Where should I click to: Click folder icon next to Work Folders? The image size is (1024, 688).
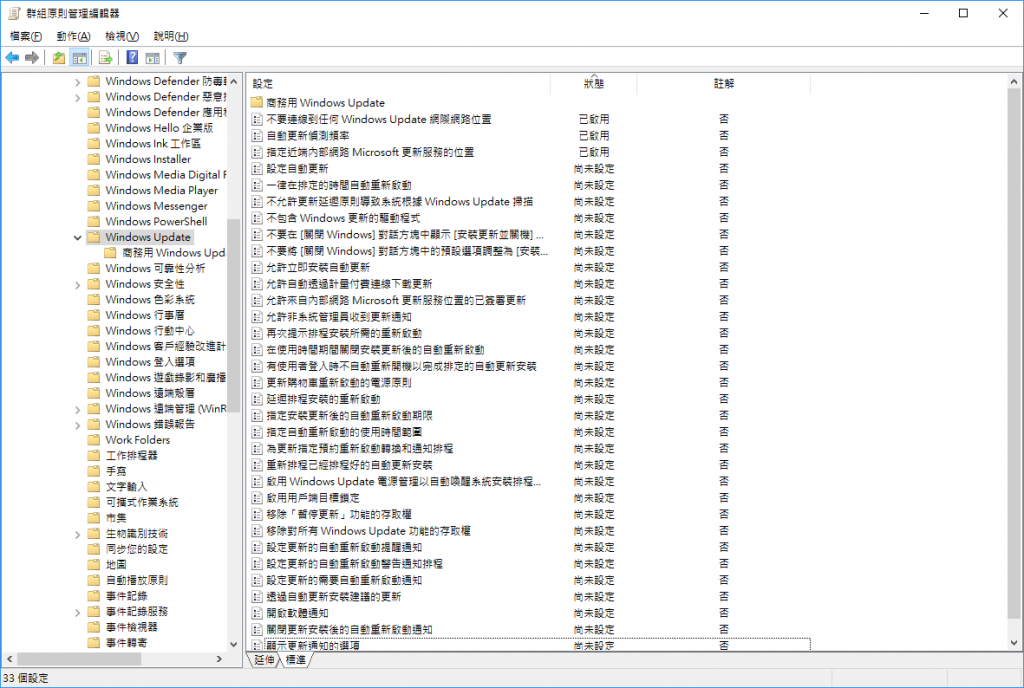pos(94,440)
